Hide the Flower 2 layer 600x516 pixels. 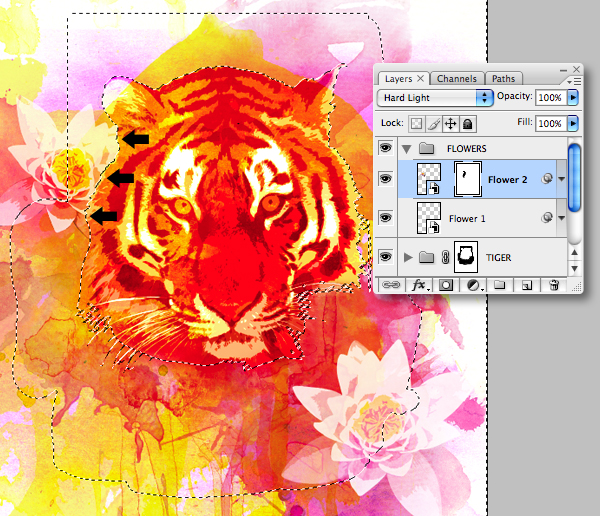coord(386,179)
